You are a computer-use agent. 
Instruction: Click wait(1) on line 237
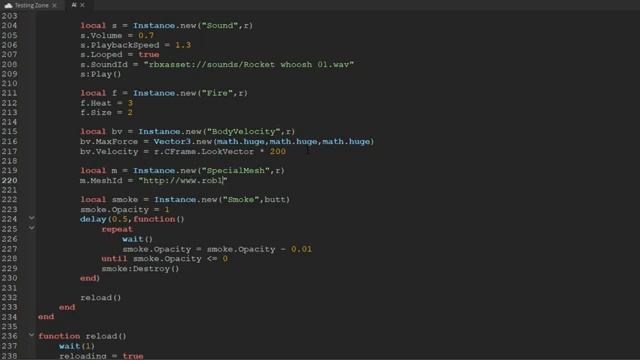click(x=77, y=346)
